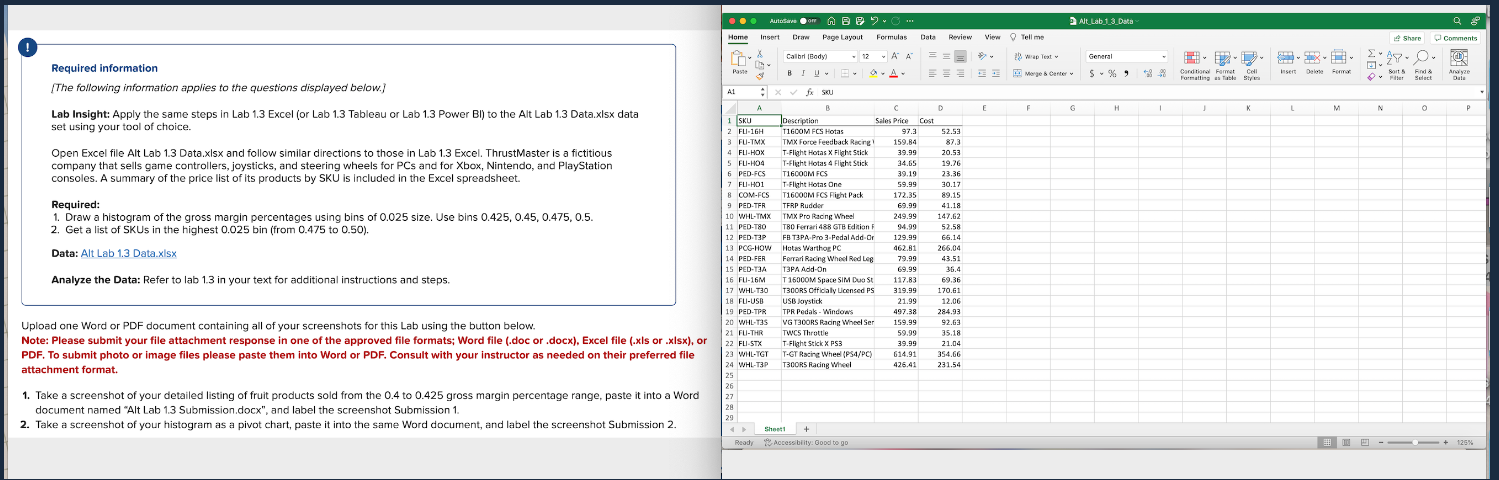Click the yellow Fill Color button
Screen dimensions: 1499x480
click(x=873, y=73)
